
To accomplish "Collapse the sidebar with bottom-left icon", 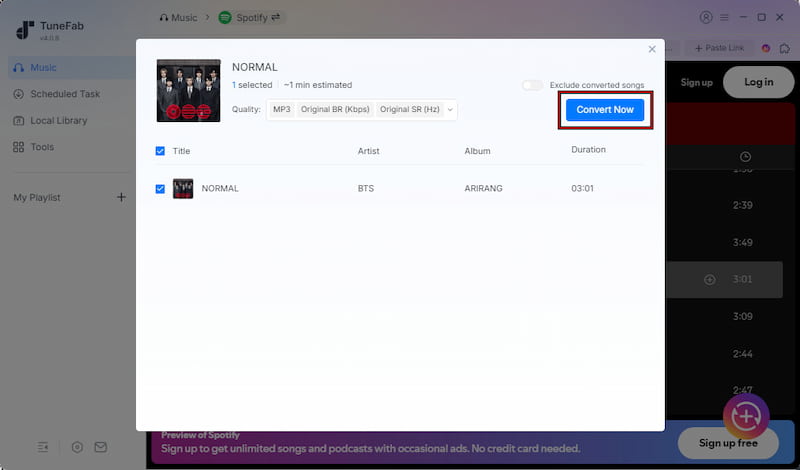I will 43,448.
